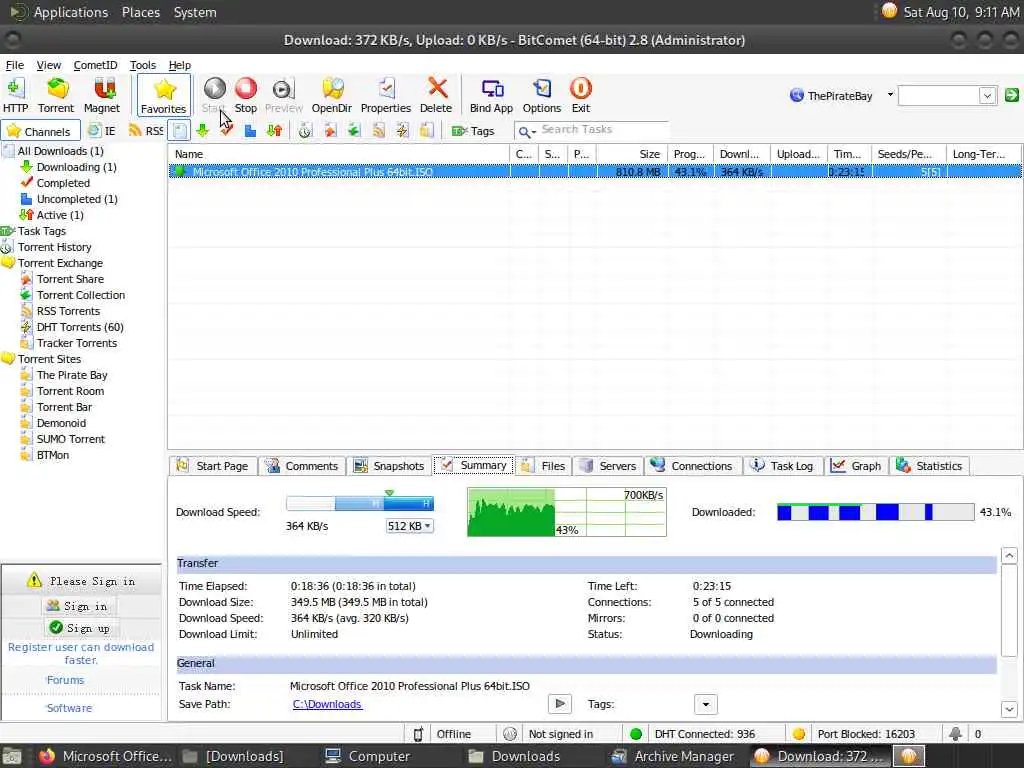
Task: Click the notification bell in status bar
Action: 955,734
